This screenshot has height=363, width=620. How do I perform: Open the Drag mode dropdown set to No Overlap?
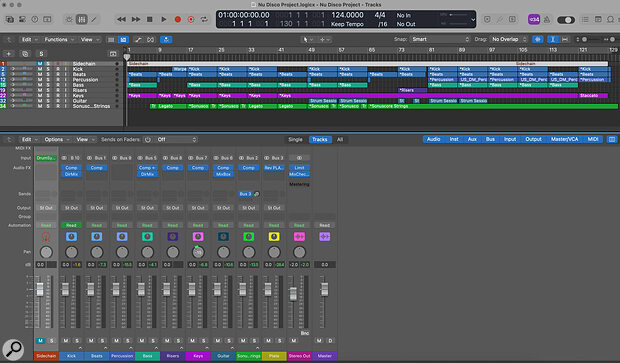[x=508, y=39]
